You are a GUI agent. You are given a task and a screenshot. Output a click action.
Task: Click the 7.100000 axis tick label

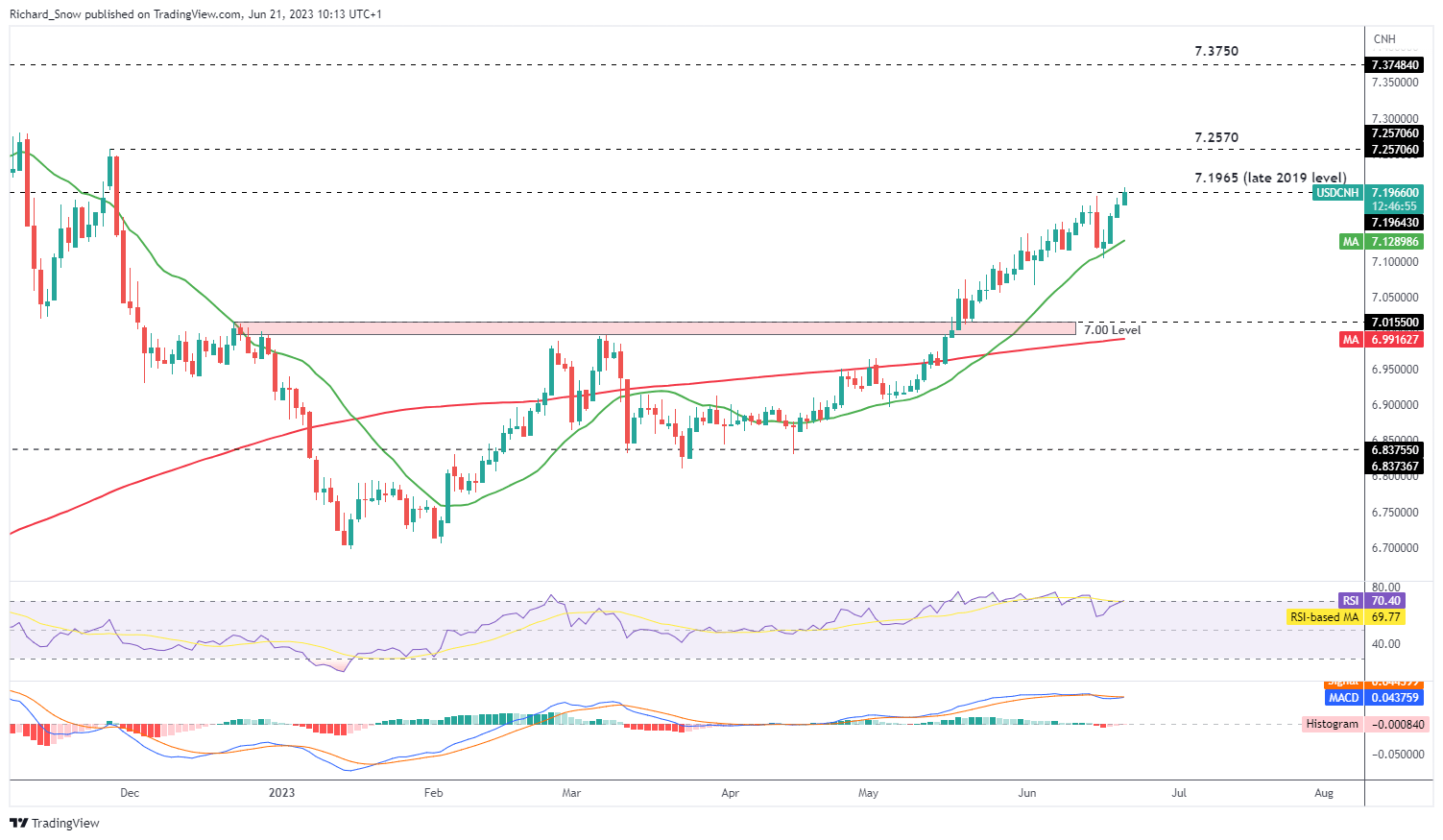[x=1395, y=261]
